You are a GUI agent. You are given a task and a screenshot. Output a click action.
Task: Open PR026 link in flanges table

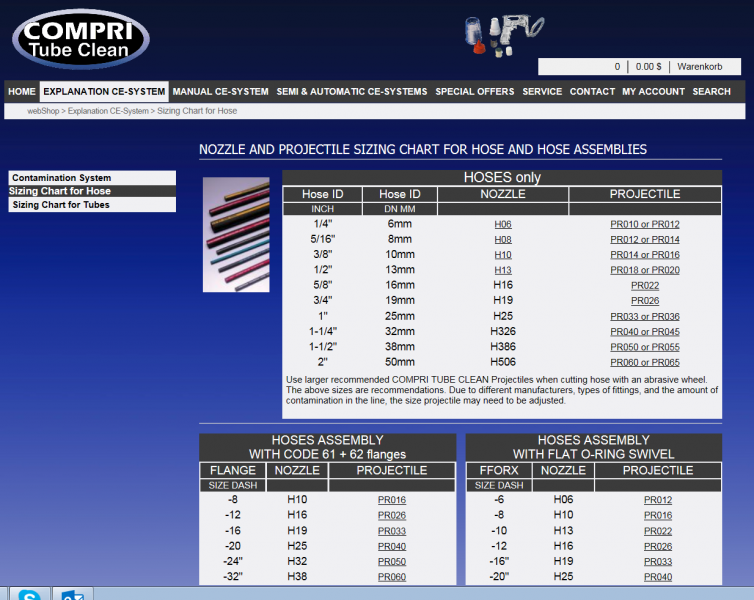tap(392, 515)
